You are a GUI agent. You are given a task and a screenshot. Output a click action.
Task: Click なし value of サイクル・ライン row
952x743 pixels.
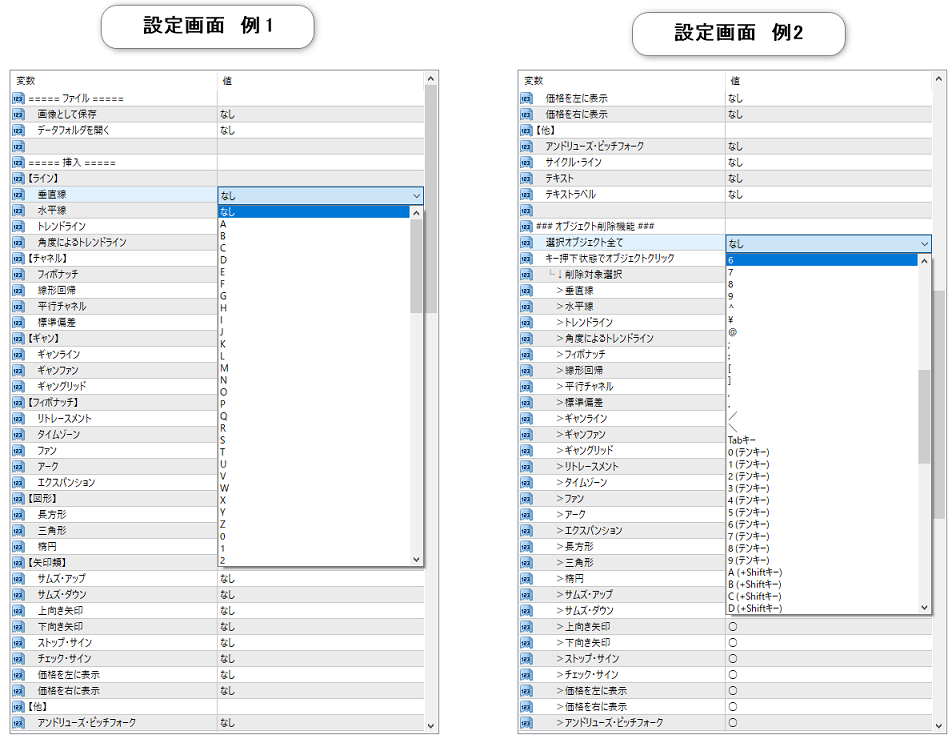[x=736, y=163]
